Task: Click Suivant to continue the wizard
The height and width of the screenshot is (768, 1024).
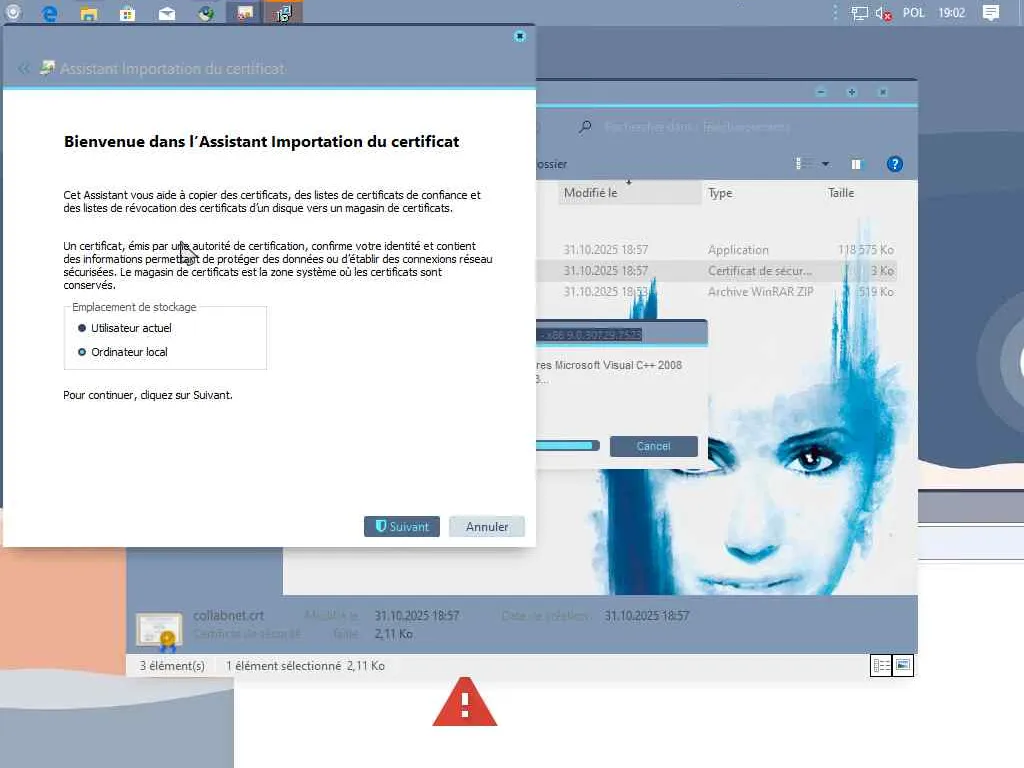Action: click(x=402, y=526)
